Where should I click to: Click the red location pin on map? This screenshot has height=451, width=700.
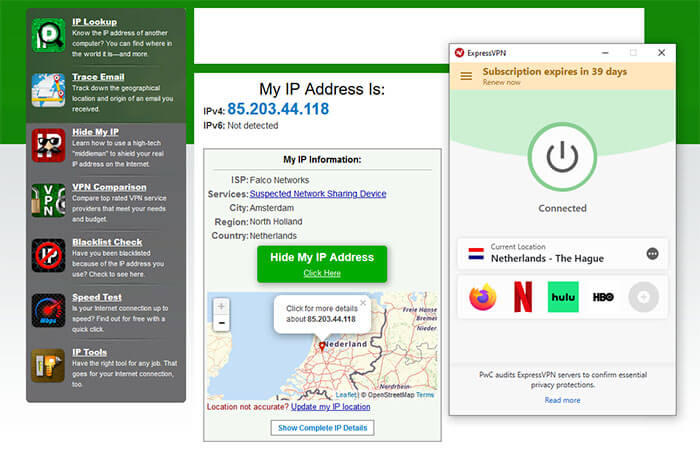pos(322,346)
